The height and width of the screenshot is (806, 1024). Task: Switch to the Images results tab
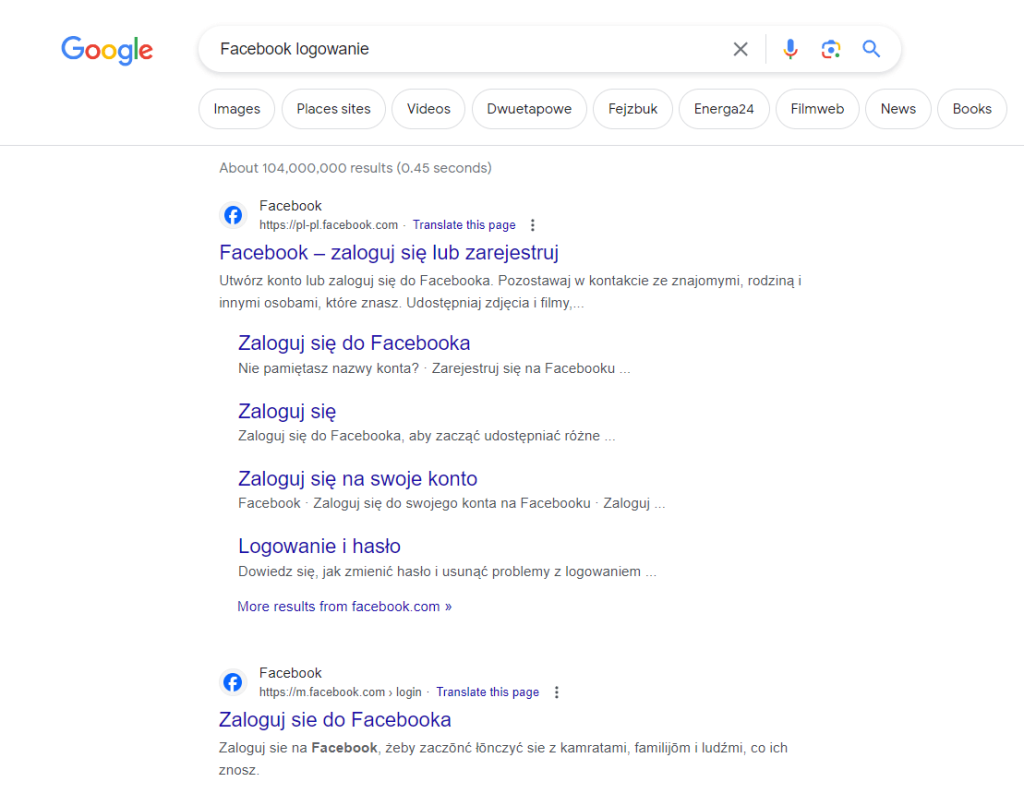pyautogui.click(x=236, y=108)
